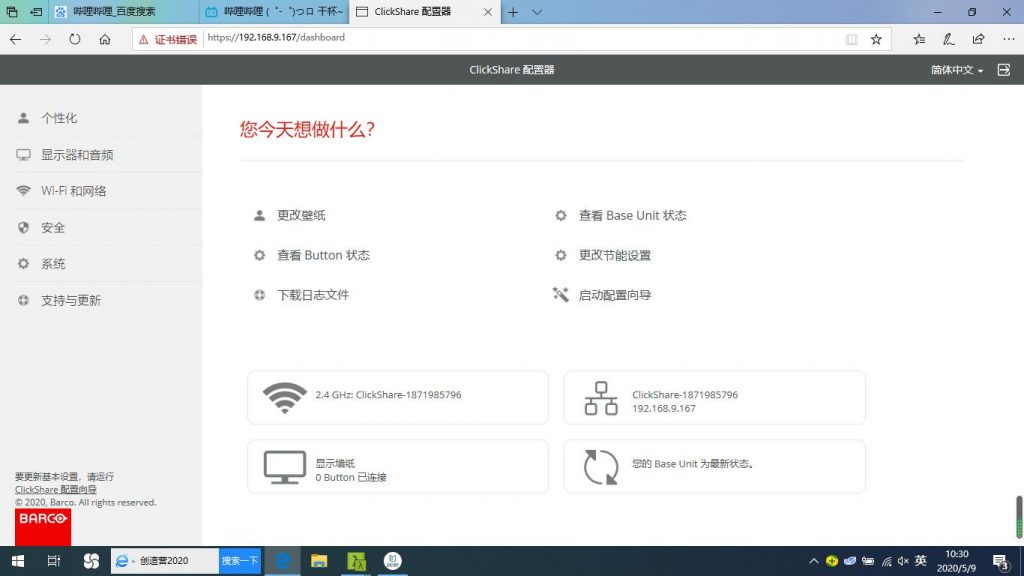Follow the ClickShare 配置向导 link in the sidebar footer

click(x=56, y=489)
